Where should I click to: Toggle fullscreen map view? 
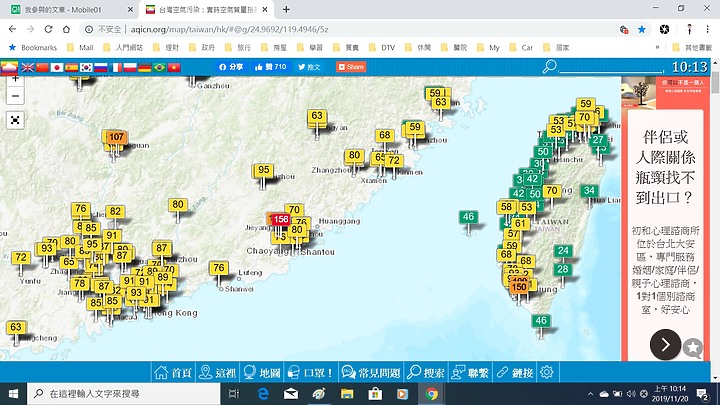click(15, 120)
